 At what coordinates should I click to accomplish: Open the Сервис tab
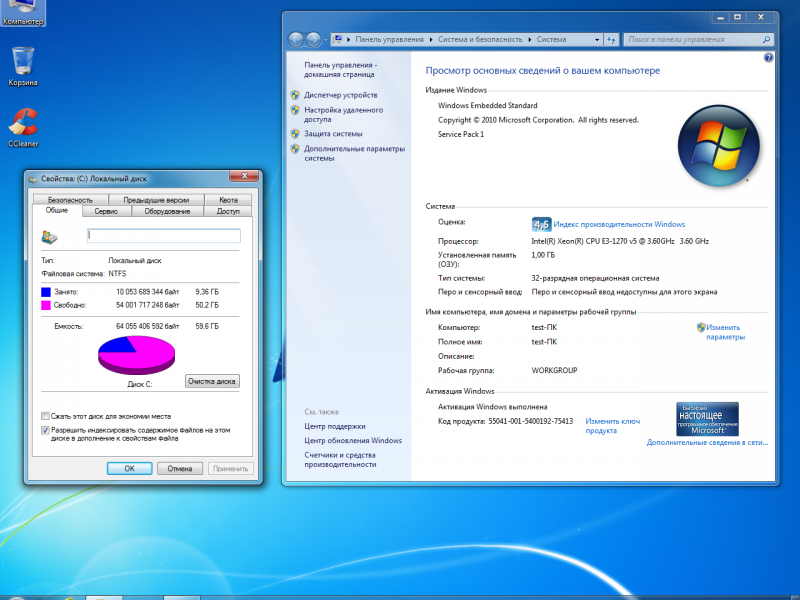coord(106,211)
